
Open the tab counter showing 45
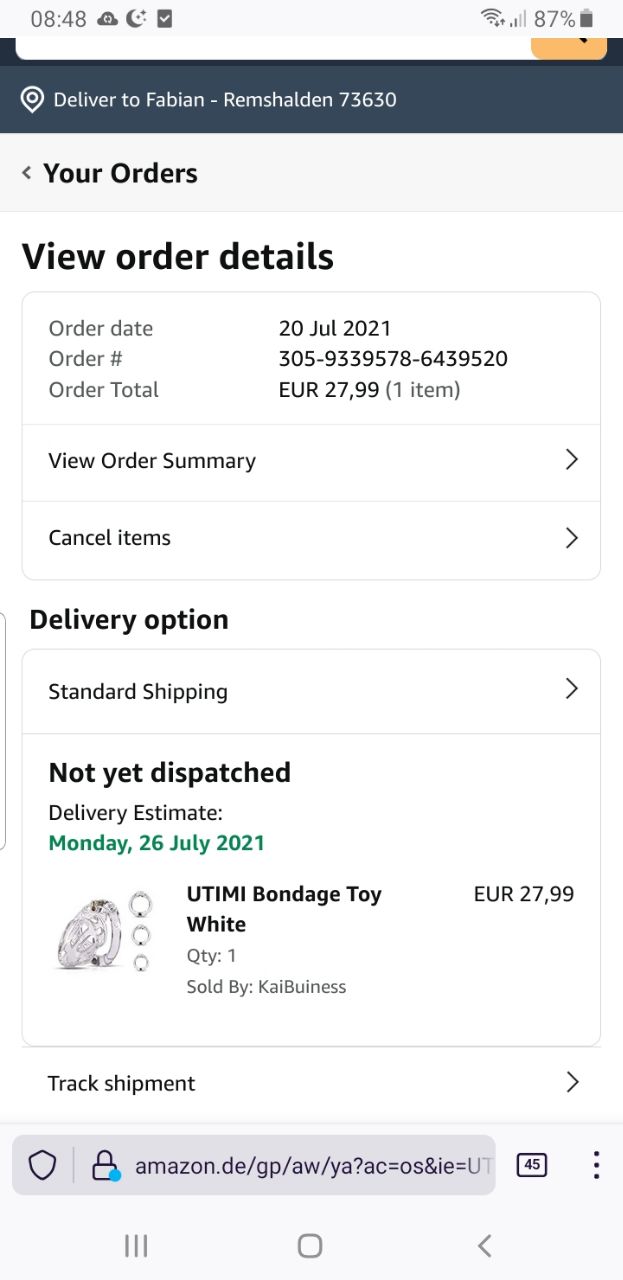click(532, 1165)
